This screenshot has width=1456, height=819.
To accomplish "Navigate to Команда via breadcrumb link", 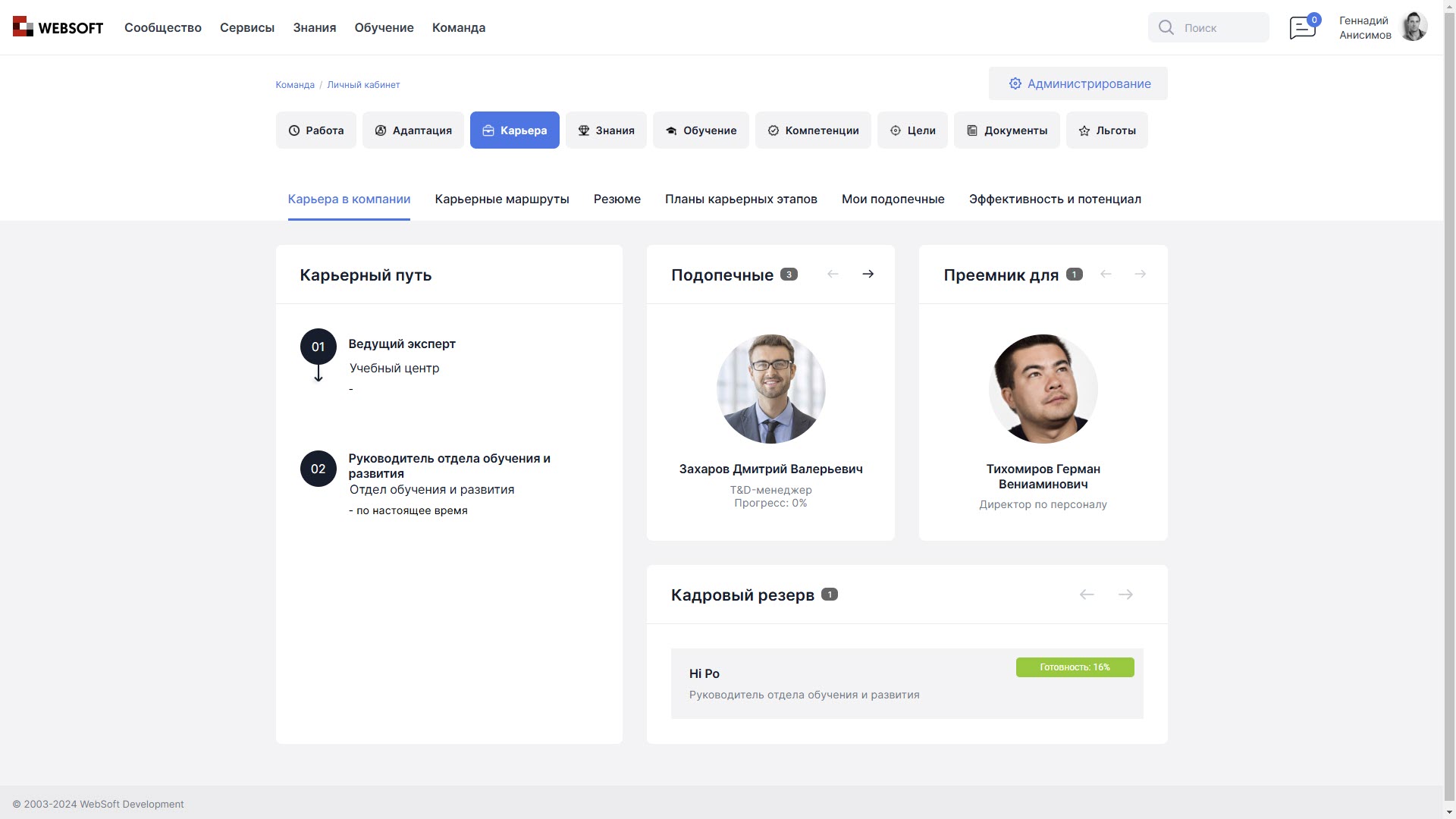I will pos(294,84).
